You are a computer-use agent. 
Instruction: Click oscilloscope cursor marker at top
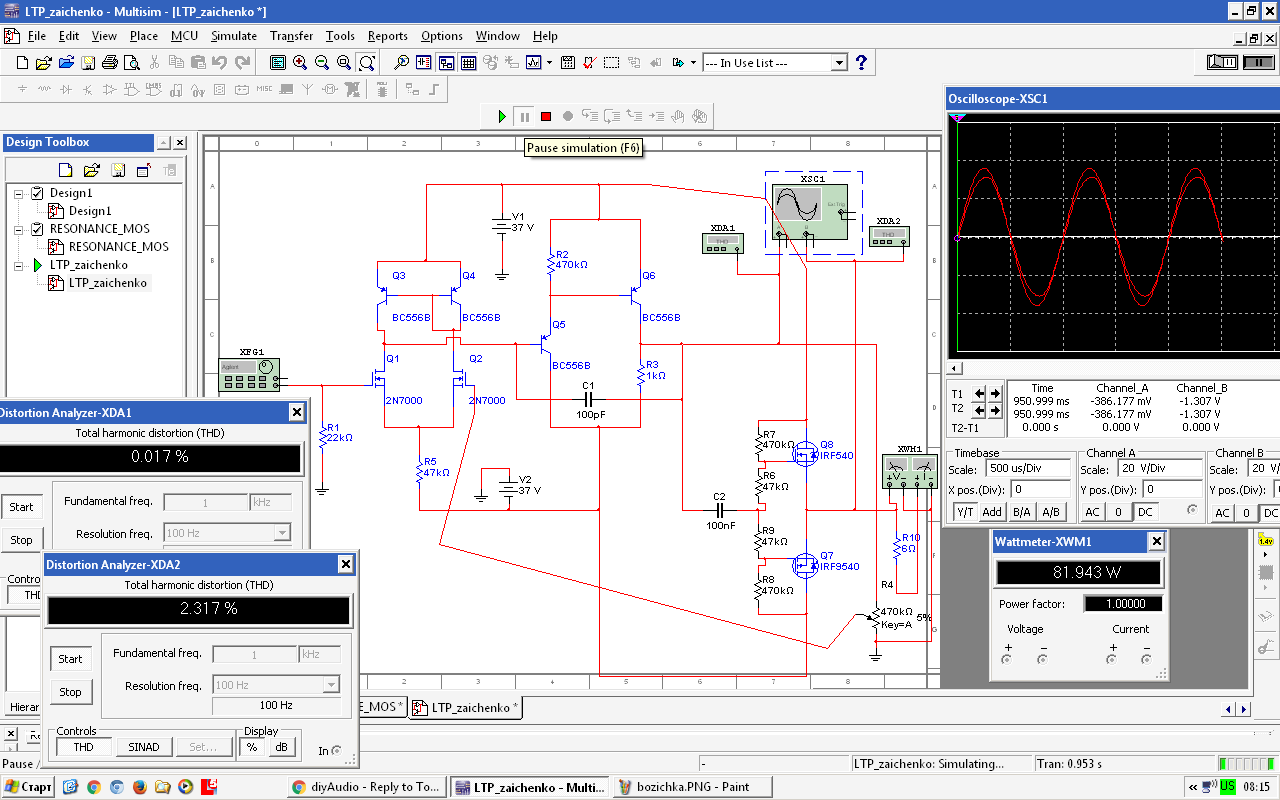pos(957,117)
